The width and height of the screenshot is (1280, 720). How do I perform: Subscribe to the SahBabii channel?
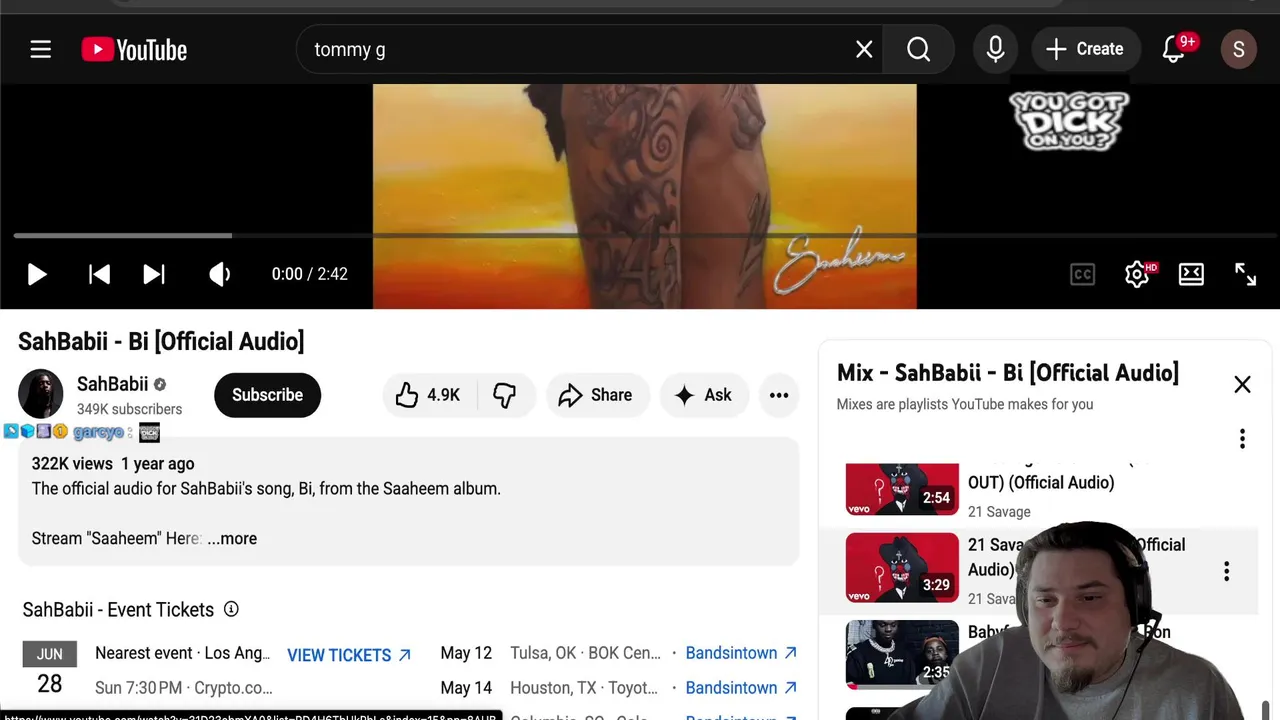[x=267, y=395]
